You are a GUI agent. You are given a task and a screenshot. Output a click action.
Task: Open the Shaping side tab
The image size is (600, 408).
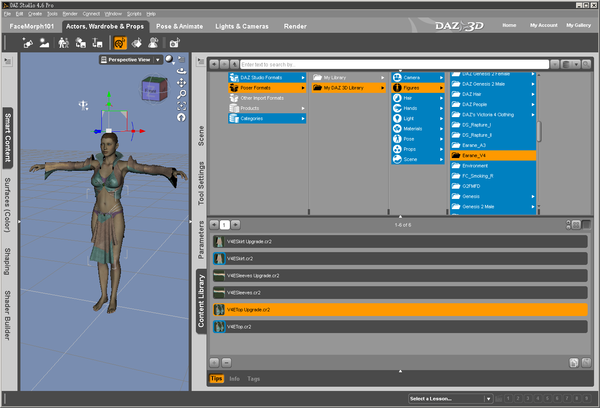click(x=8, y=261)
